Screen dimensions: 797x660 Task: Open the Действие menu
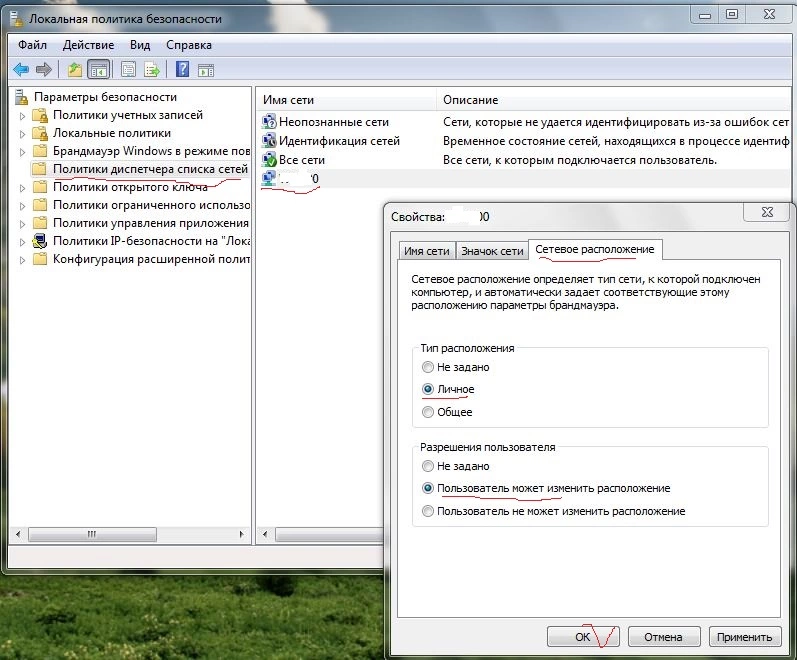pyautogui.click(x=89, y=45)
